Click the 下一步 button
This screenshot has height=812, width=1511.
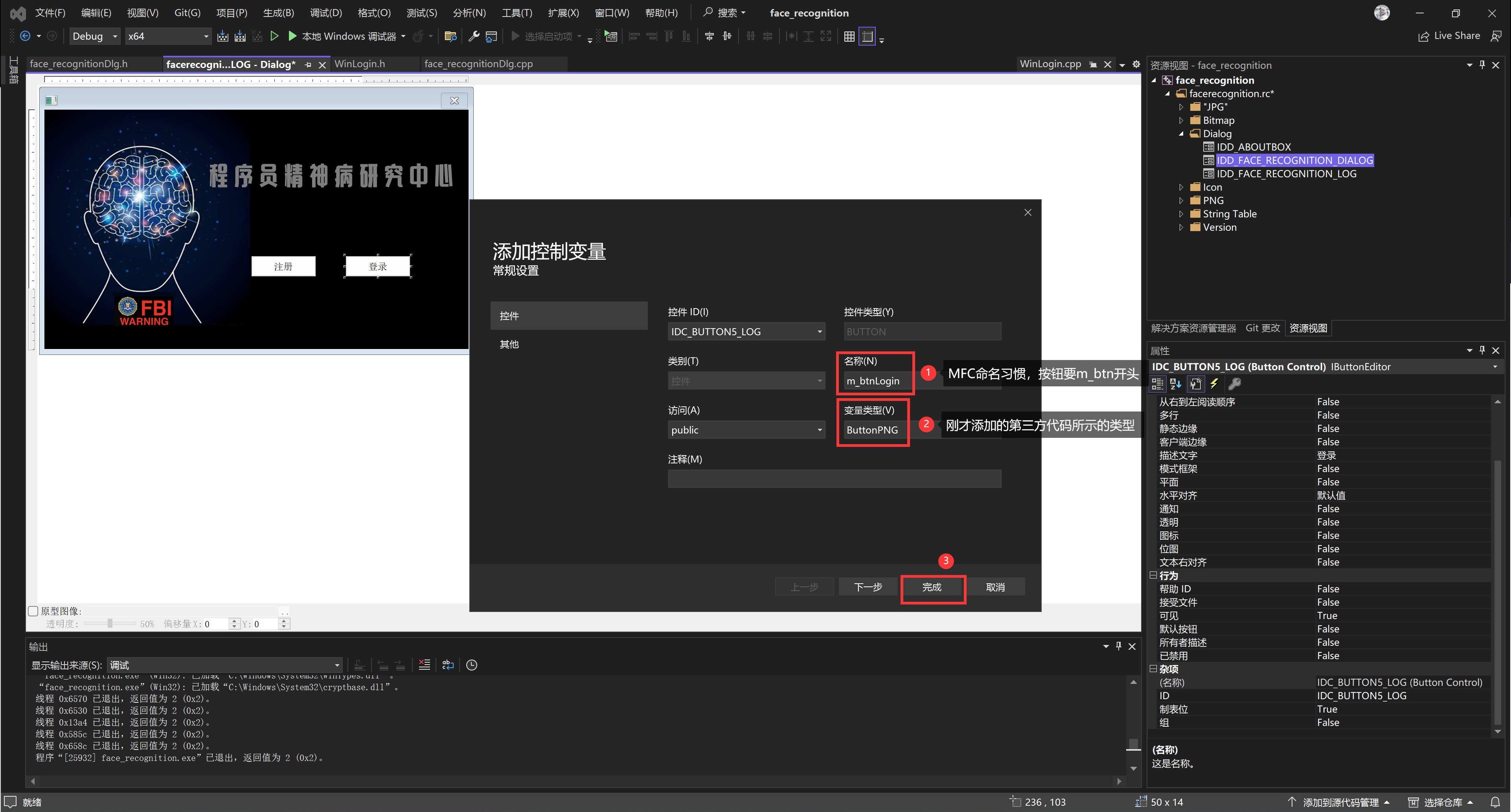click(868, 587)
